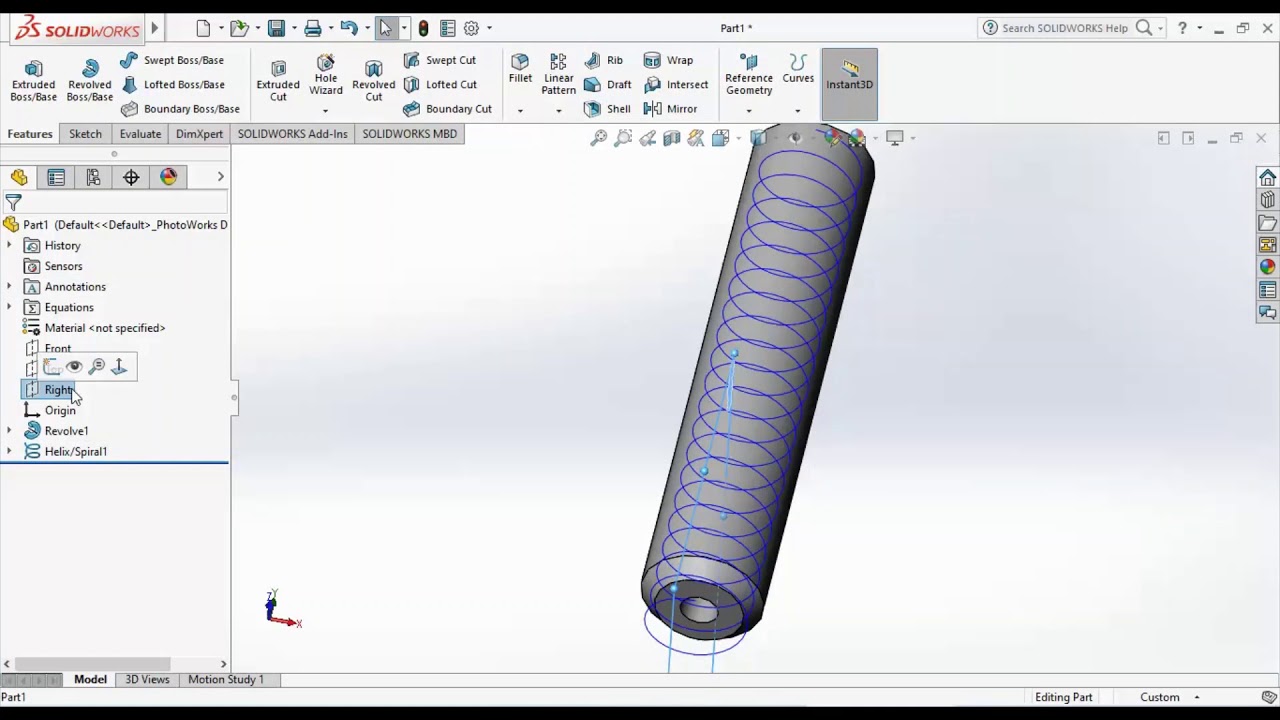Expand the Revolve1 feature
The height and width of the screenshot is (720, 1280).
point(9,431)
